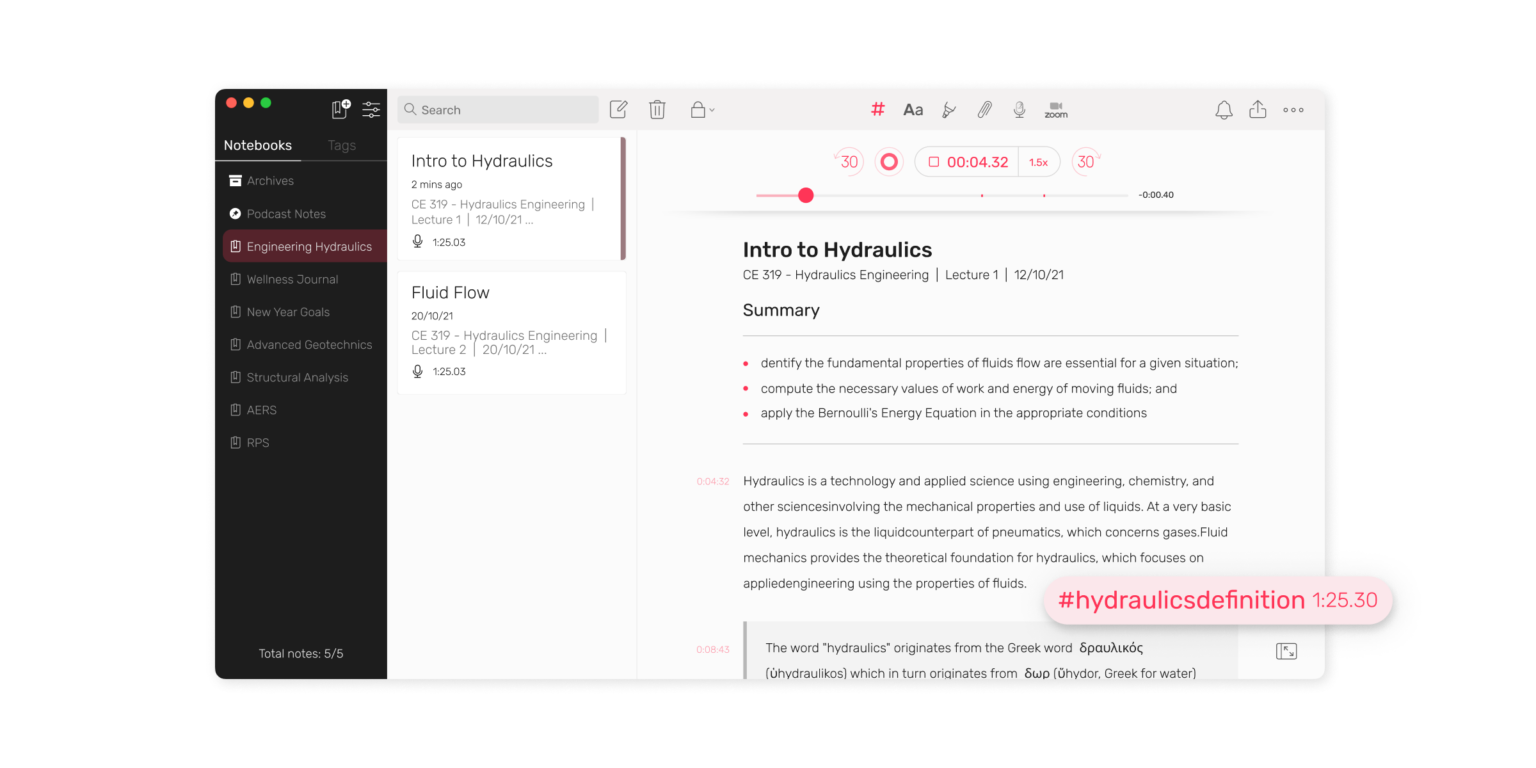
Task: Switch to the Tags tab
Action: 341,145
